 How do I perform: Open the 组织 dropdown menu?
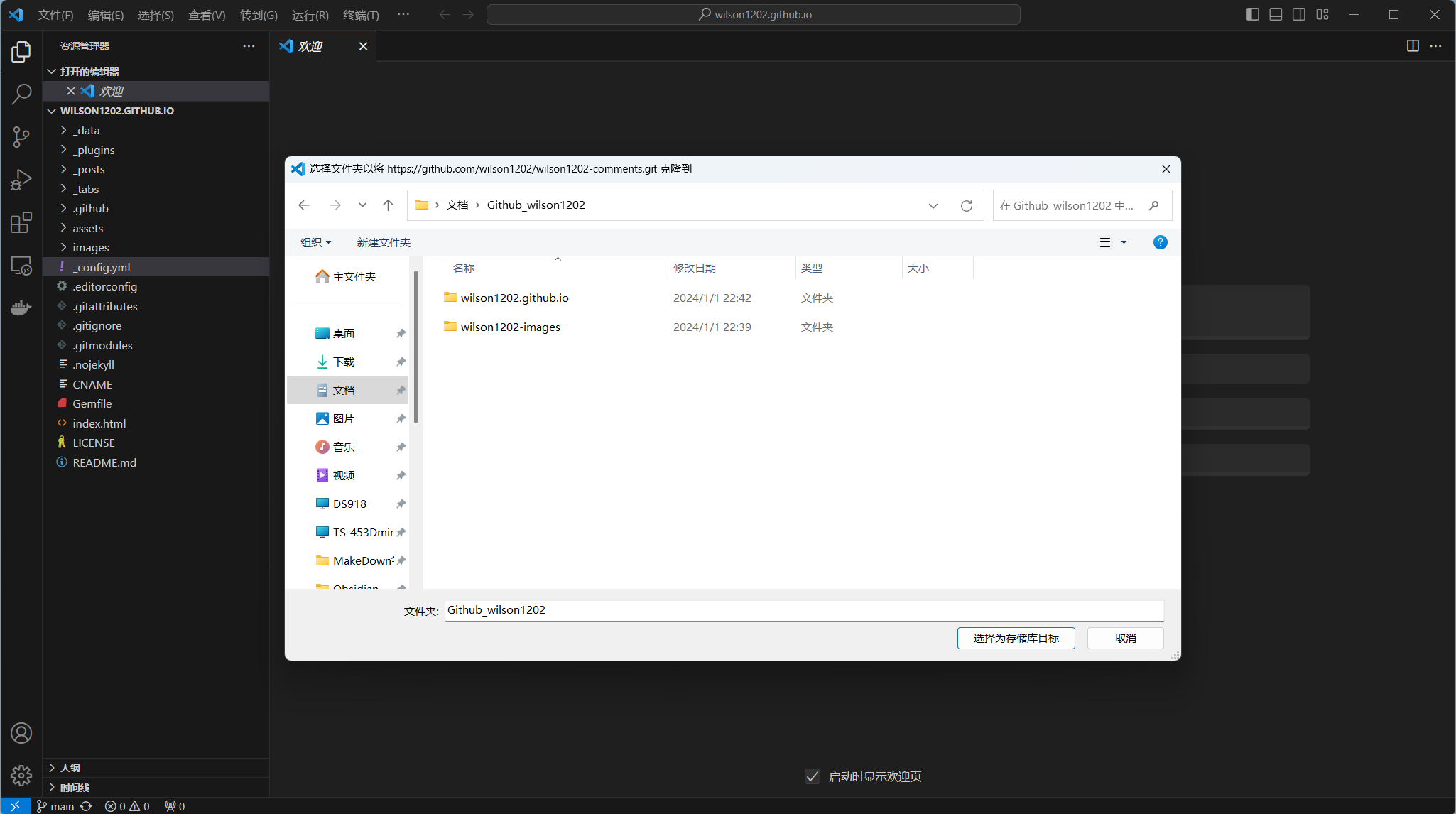315,242
